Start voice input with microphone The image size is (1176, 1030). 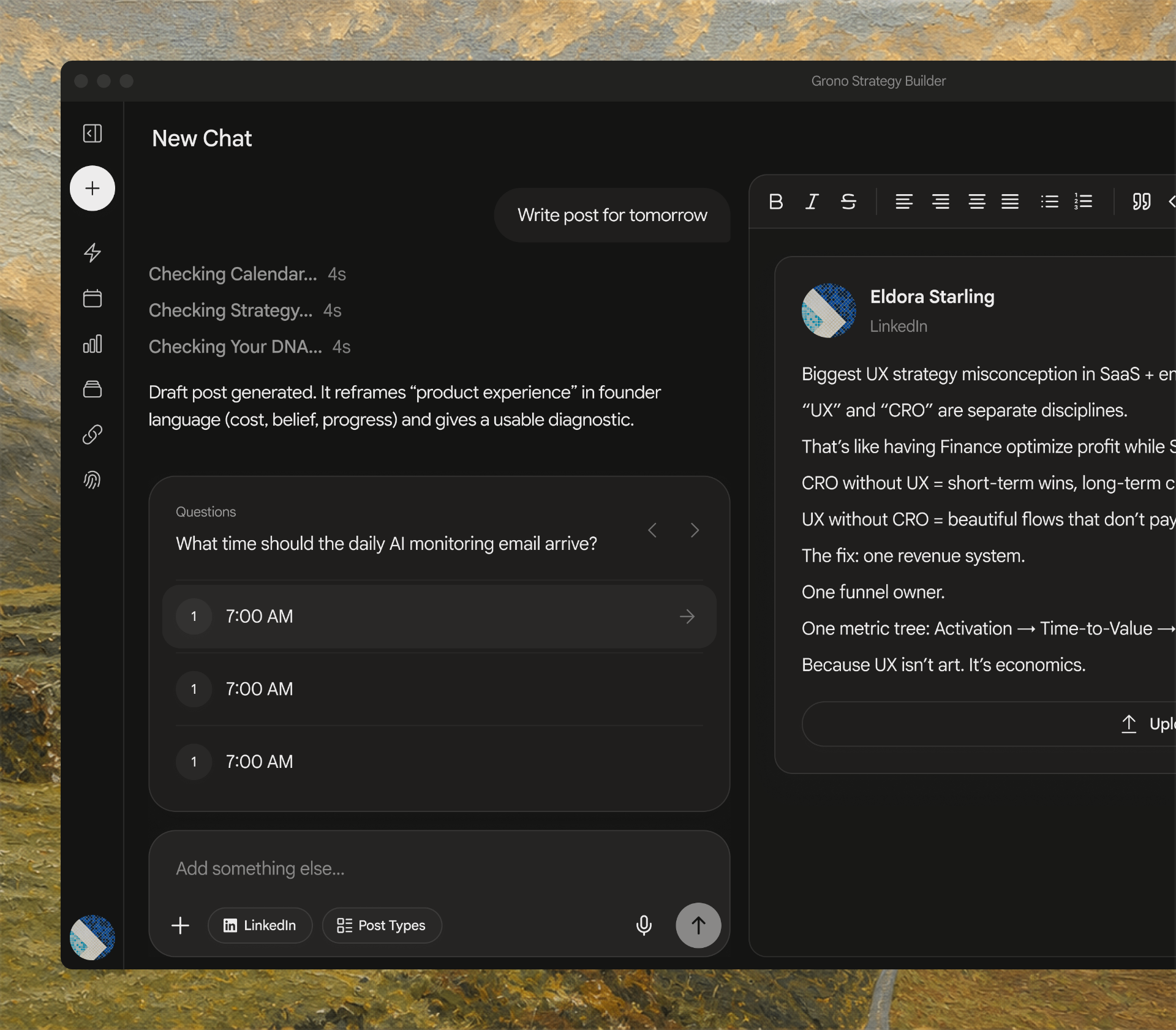(x=644, y=925)
